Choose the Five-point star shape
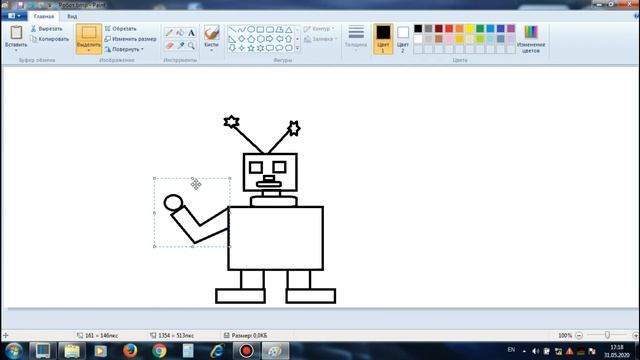Viewport: 640px width, 360px height. [251, 48]
